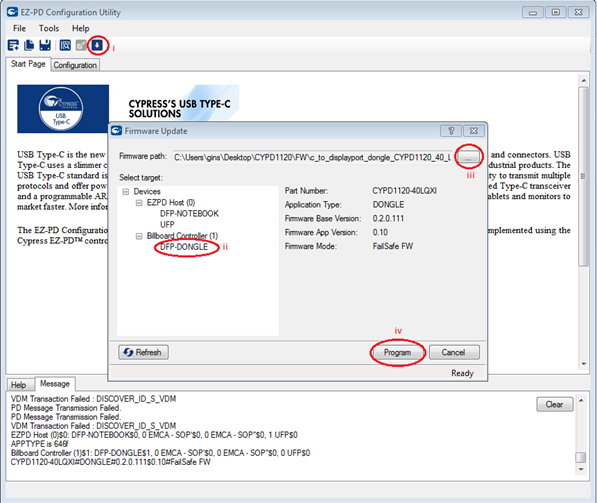Switch to the Message tab in the bottom panel

[55, 384]
